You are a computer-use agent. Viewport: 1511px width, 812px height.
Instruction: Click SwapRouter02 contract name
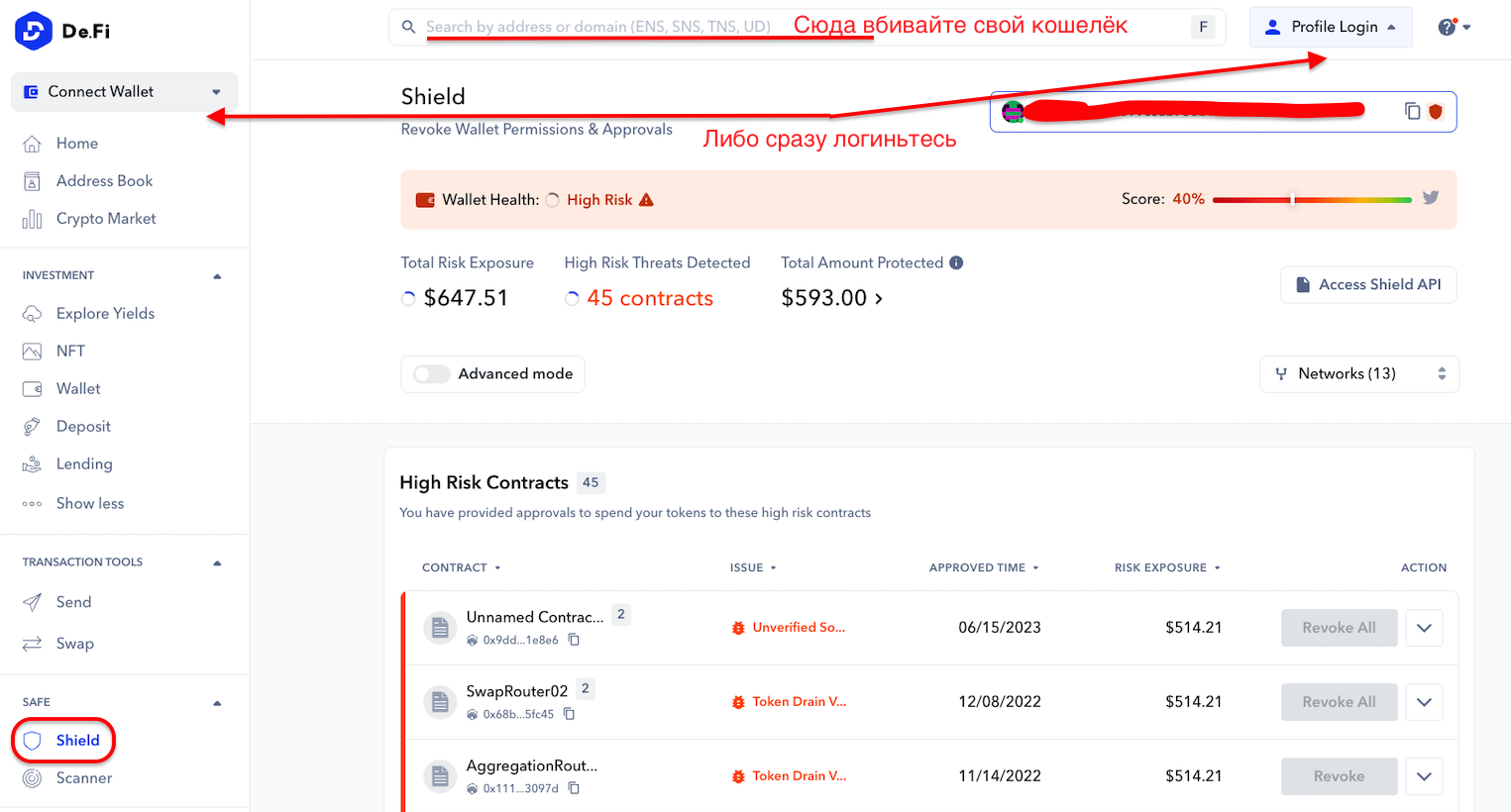tap(517, 691)
